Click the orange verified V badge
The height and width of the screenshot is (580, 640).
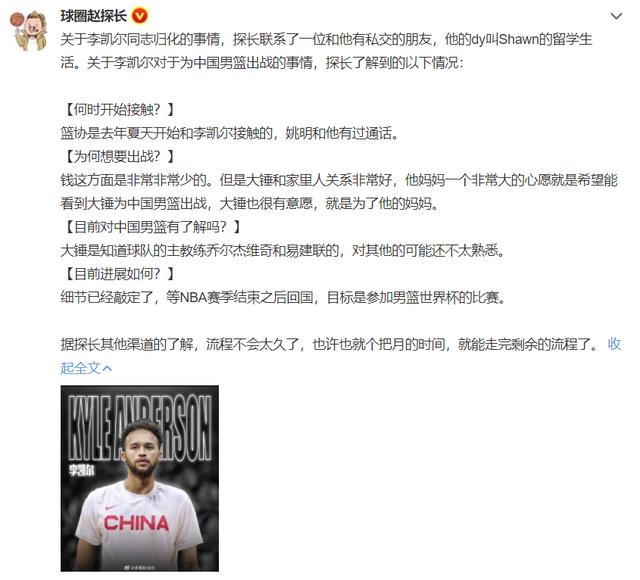(x=139, y=16)
